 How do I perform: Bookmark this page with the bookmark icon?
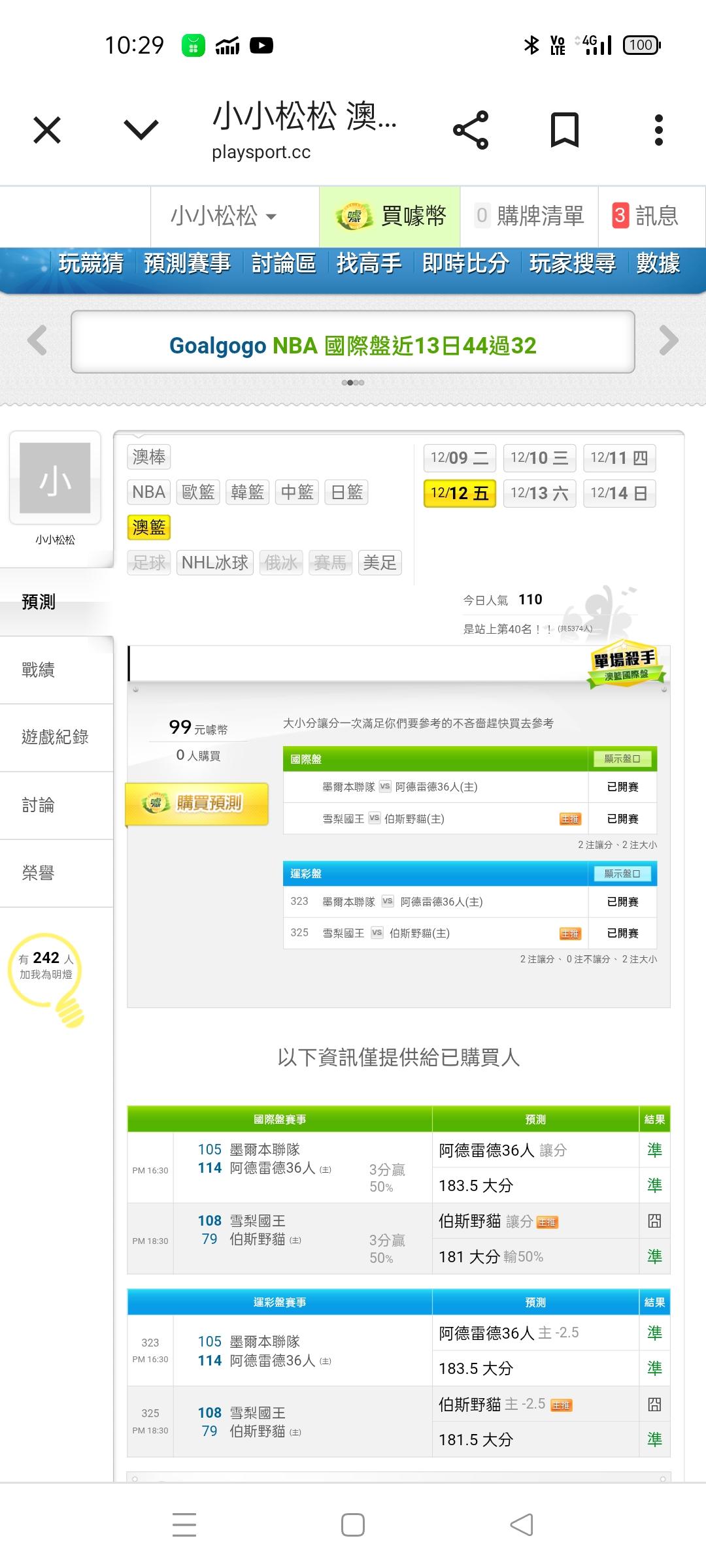pos(565,130)
